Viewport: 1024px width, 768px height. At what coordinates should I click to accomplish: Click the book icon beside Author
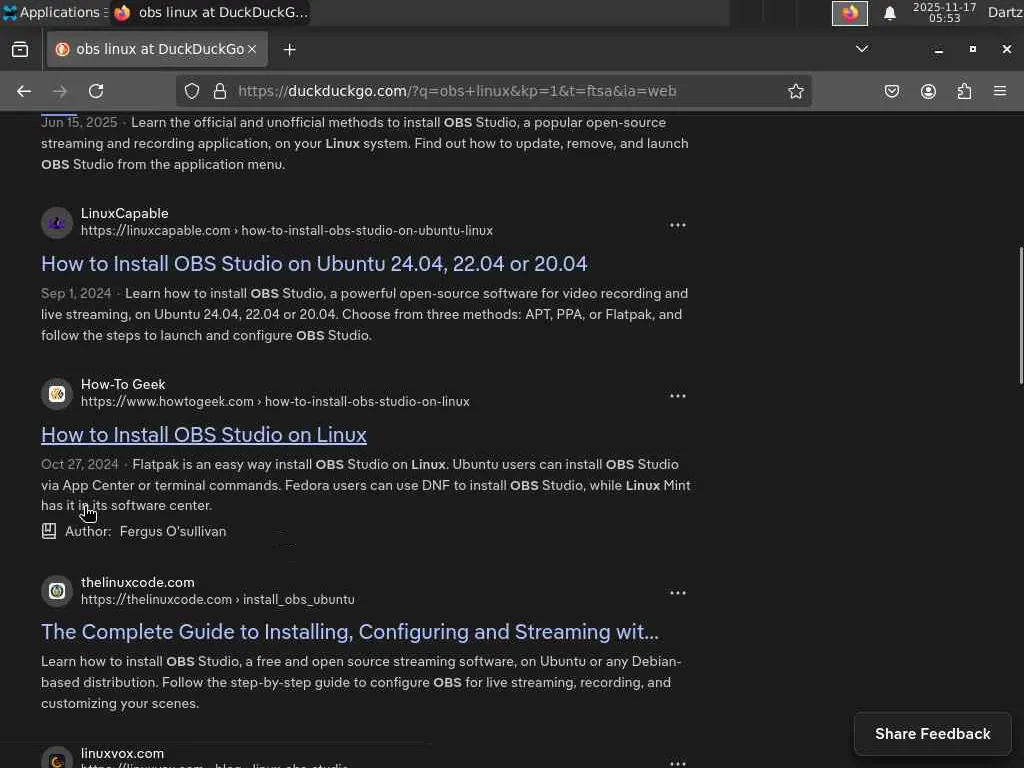tap(49, 532)
